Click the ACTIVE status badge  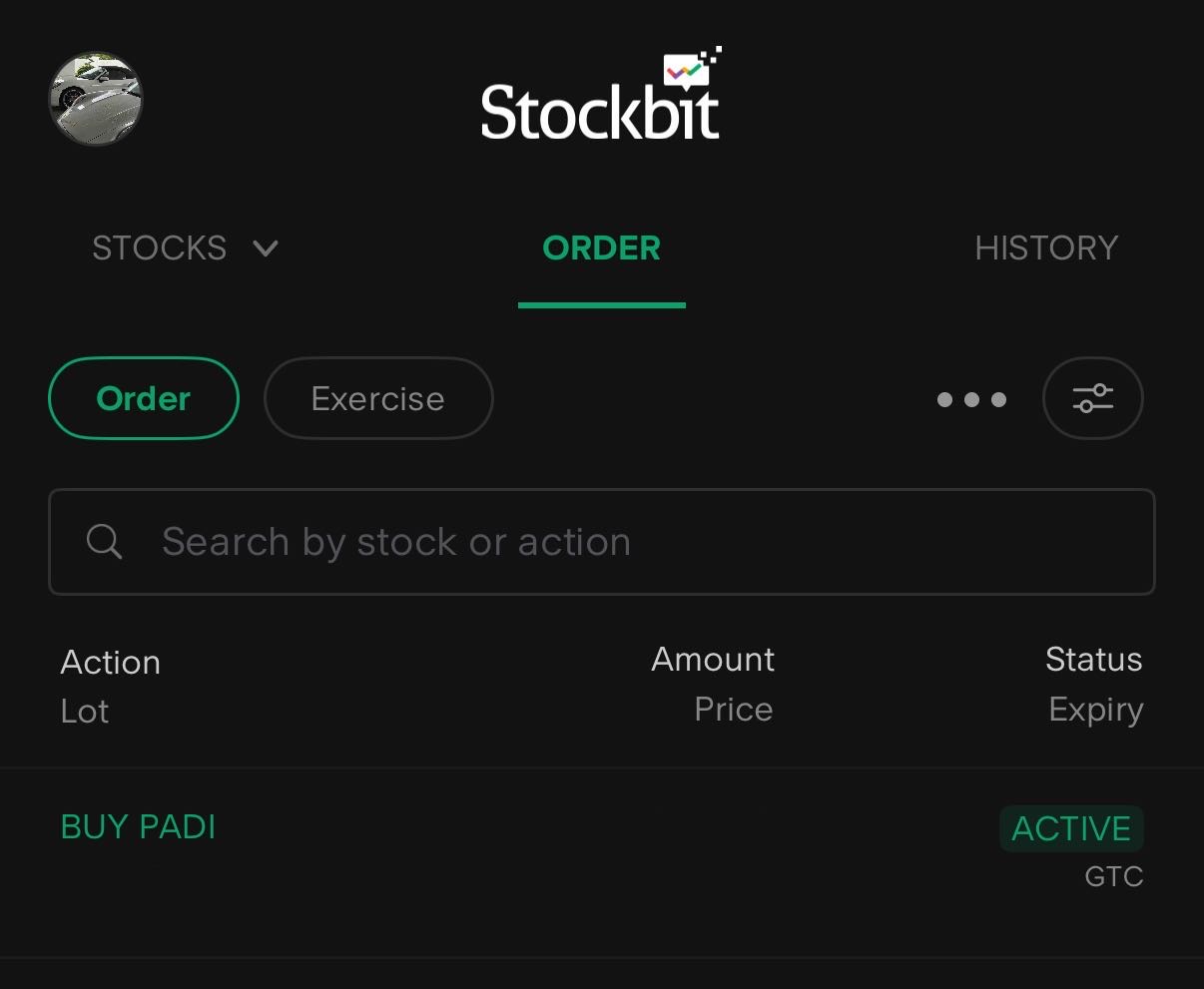pyautogui.click(x=1071, y=828)
